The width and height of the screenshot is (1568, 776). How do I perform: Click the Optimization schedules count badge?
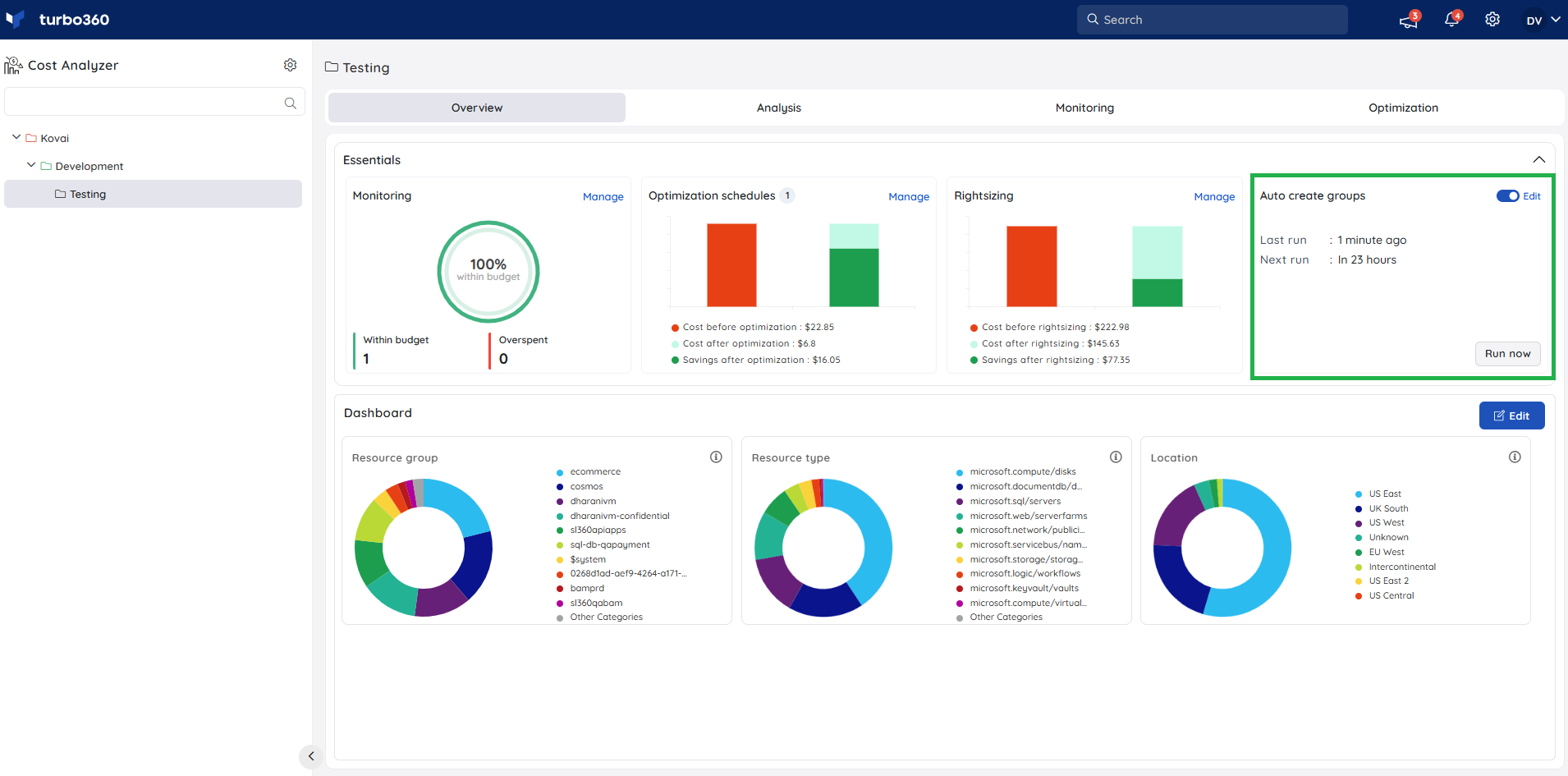[x=787, y=195]
